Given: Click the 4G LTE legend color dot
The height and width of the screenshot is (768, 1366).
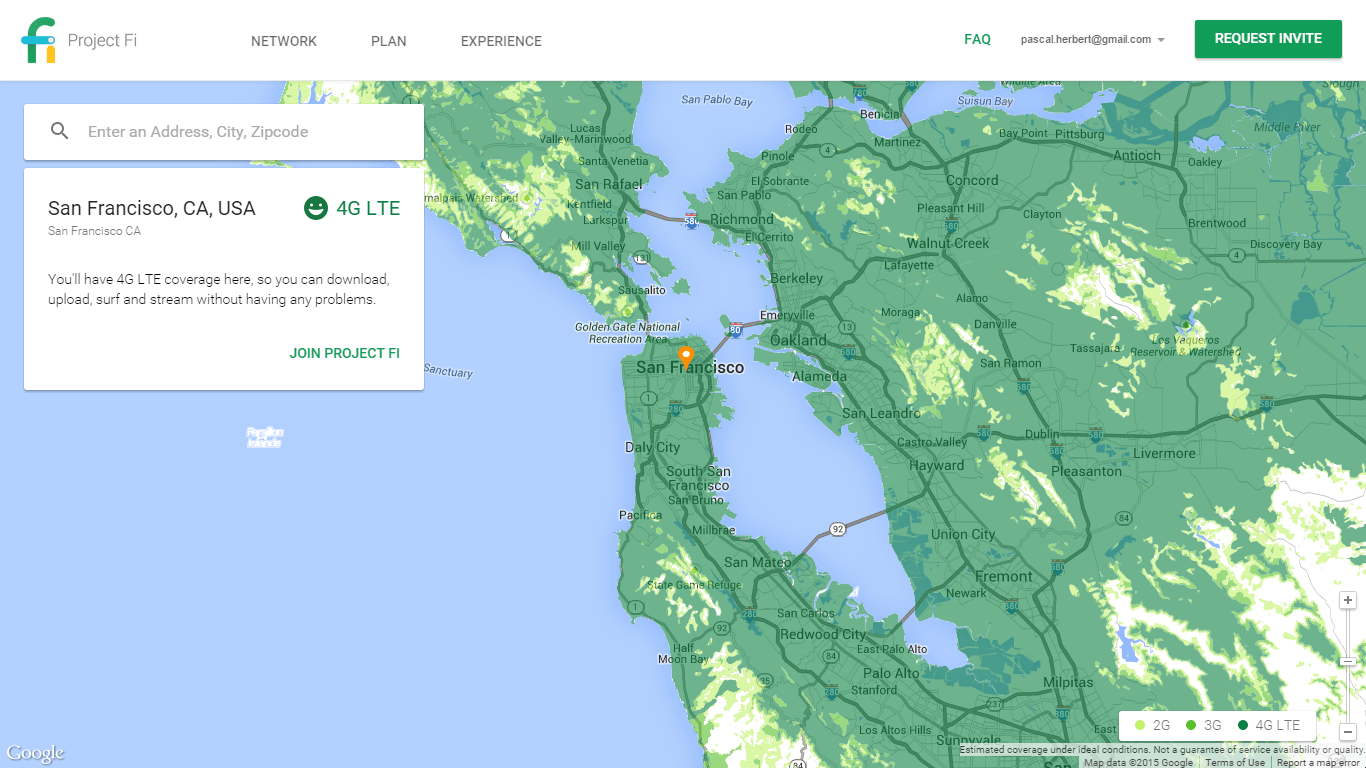Looking at the screenshot, I should [x=1243, y=725].
